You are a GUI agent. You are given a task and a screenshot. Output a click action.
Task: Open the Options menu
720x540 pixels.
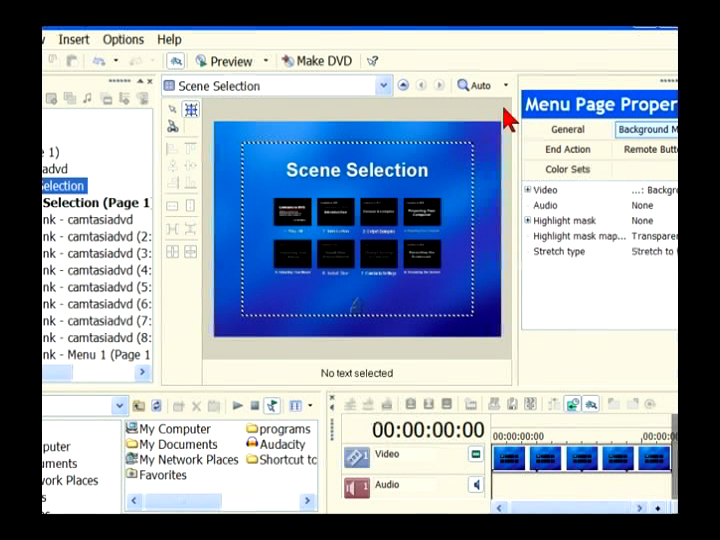pyautogui.click(x=123, y=39)
